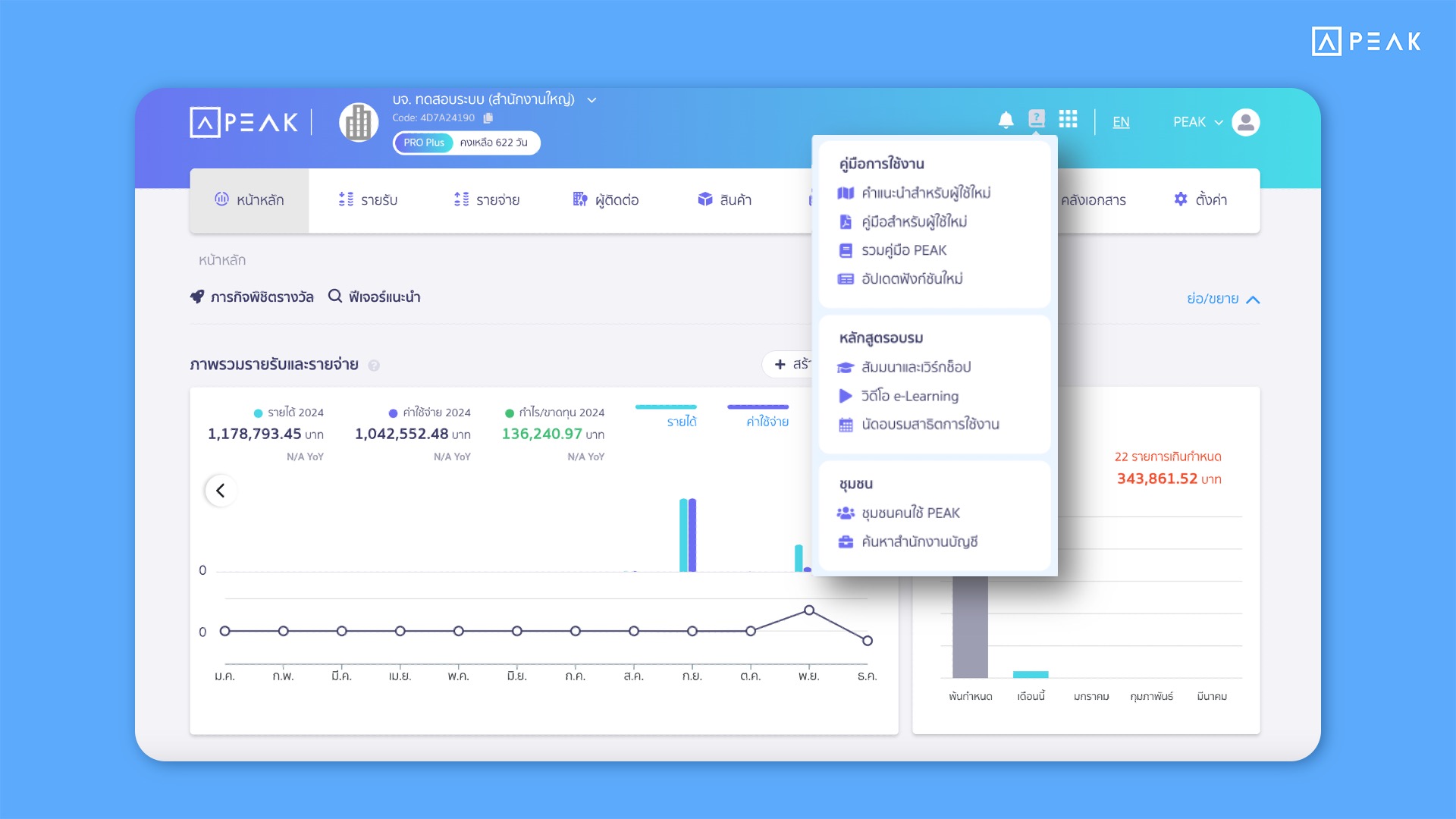Click the expenses icon for รายจ่าย
This screenshot has width=1456, height=819.
461,199
